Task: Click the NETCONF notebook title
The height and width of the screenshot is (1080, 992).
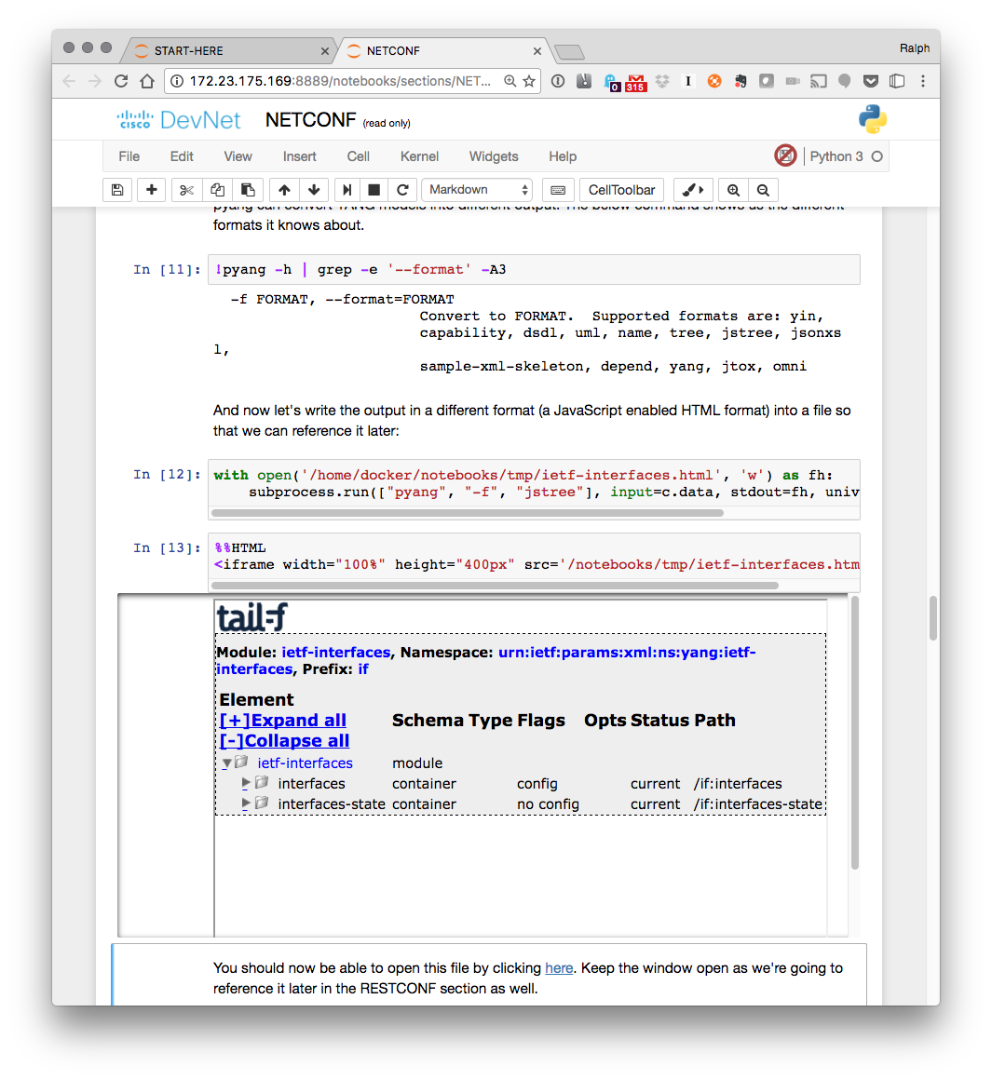Action: (x=311, y=120)
